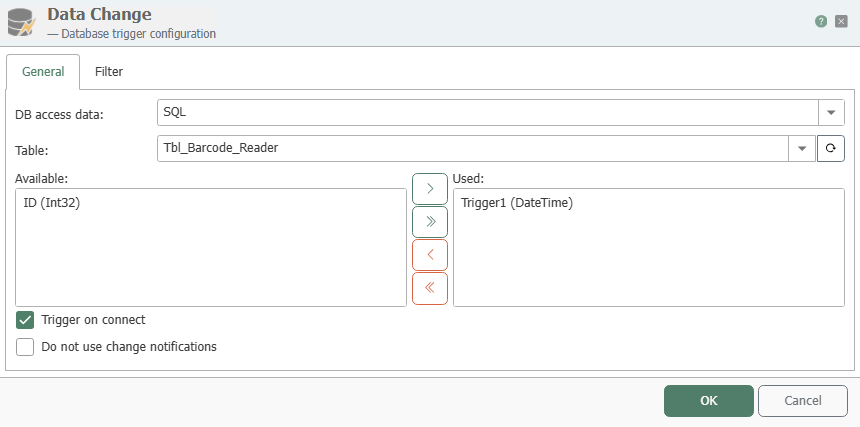860x427 pixels.
Task: Close the Data Change dialog
Action: tap(841, 21)
